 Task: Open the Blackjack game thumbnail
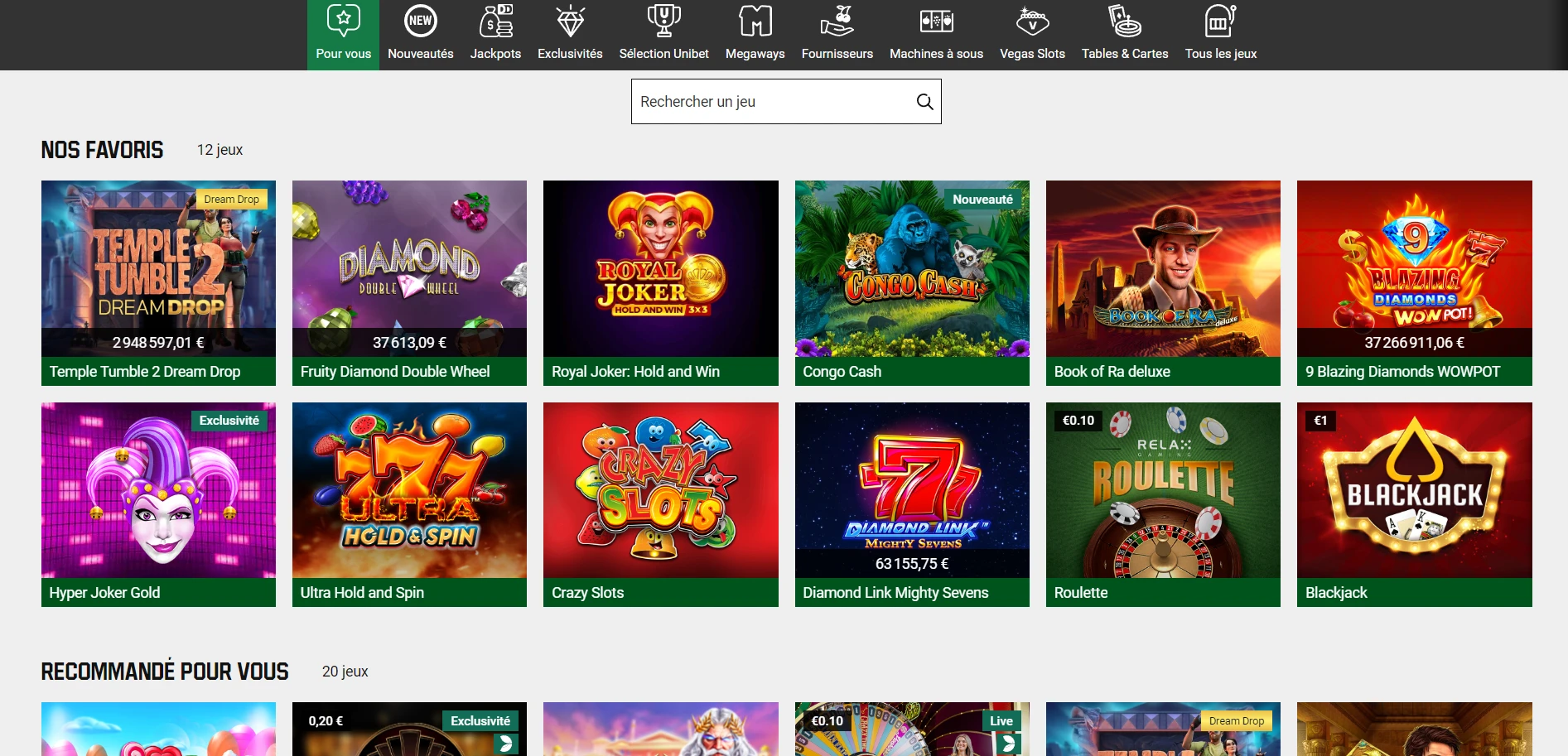(x=1415, y=490)
